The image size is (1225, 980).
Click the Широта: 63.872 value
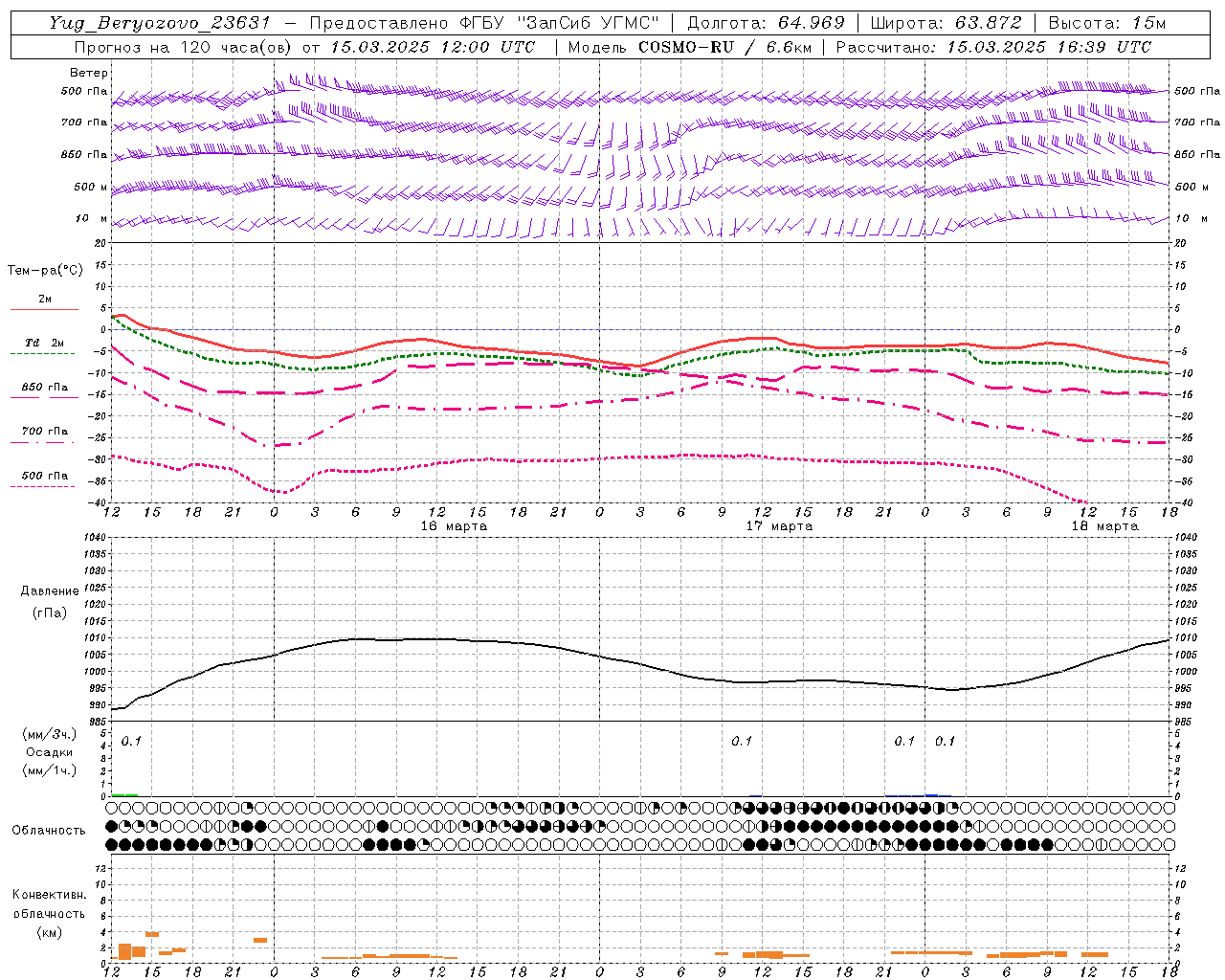[947, 23]
